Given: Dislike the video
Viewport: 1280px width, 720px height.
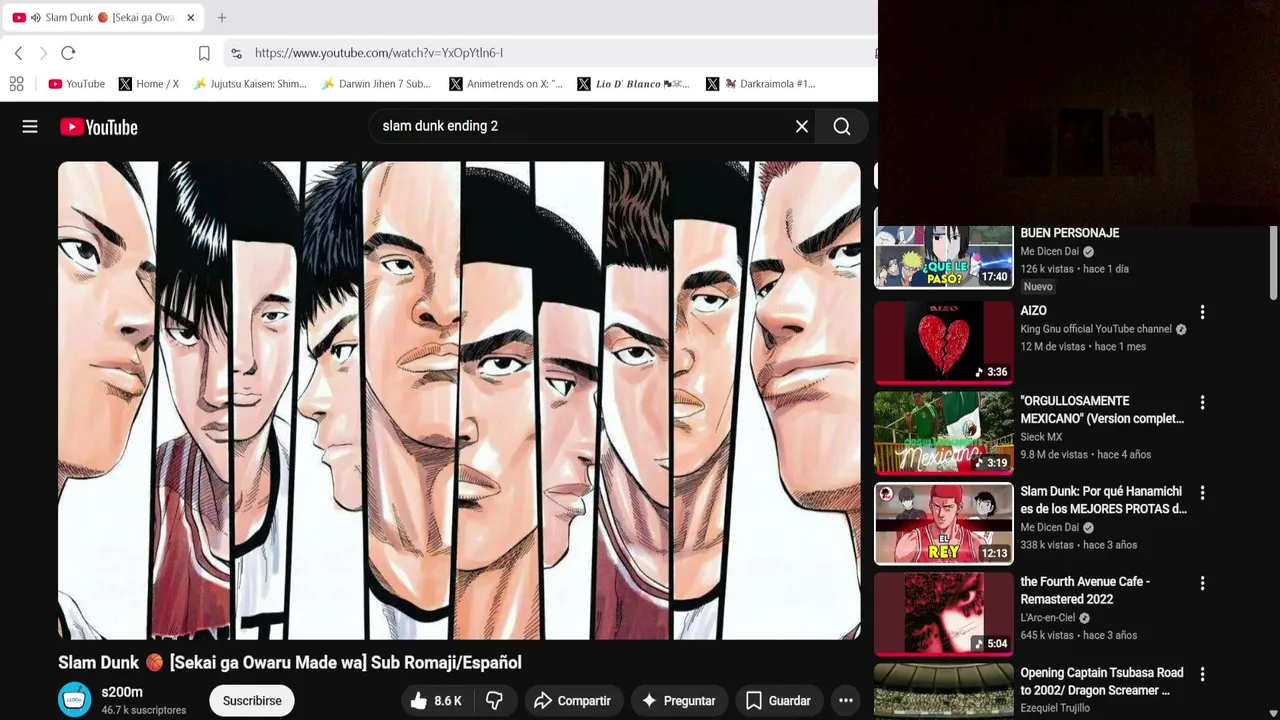Looking at the screenshot, I should (x=494, y=701).
